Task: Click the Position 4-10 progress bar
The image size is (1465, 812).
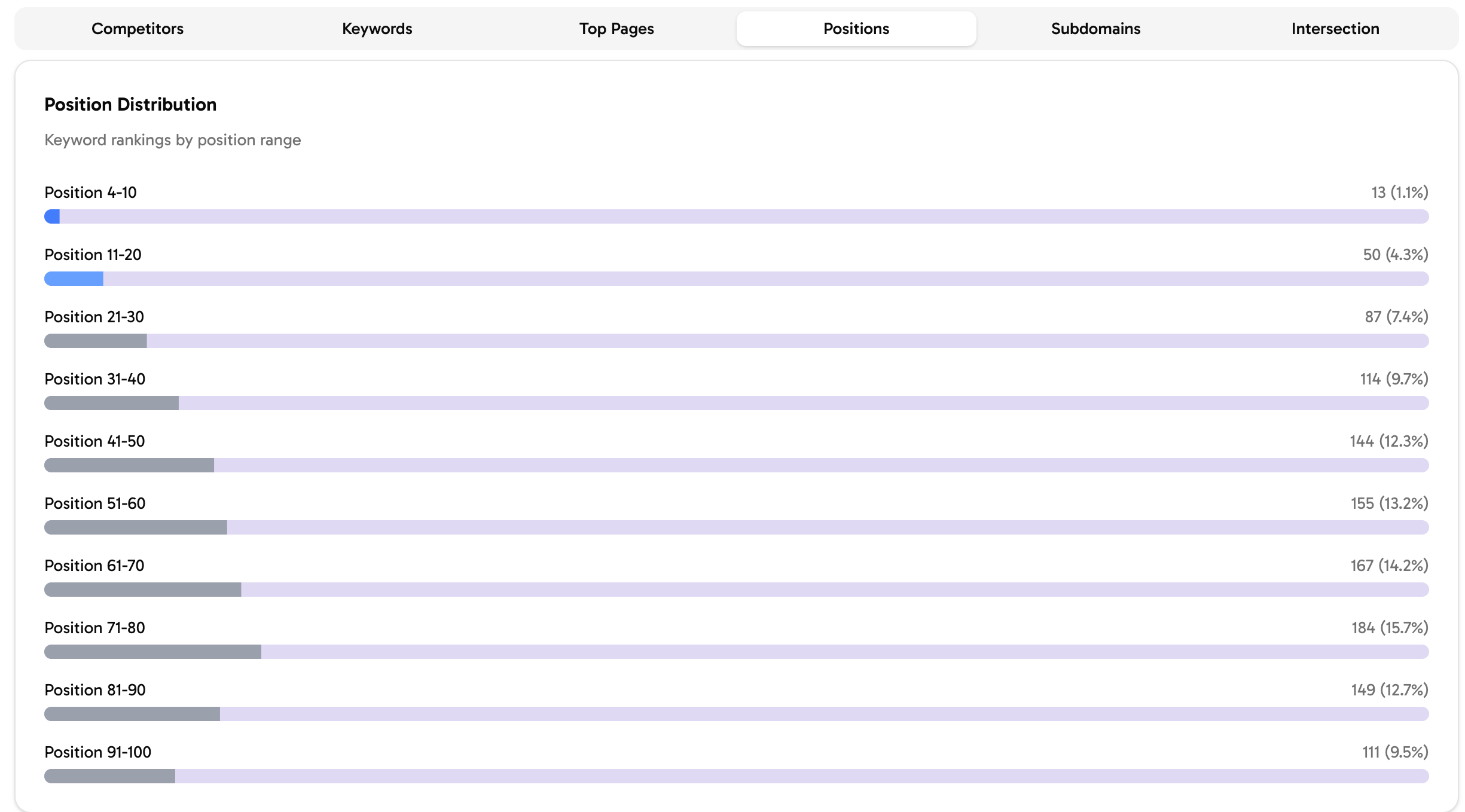Action: coord(736,216)
